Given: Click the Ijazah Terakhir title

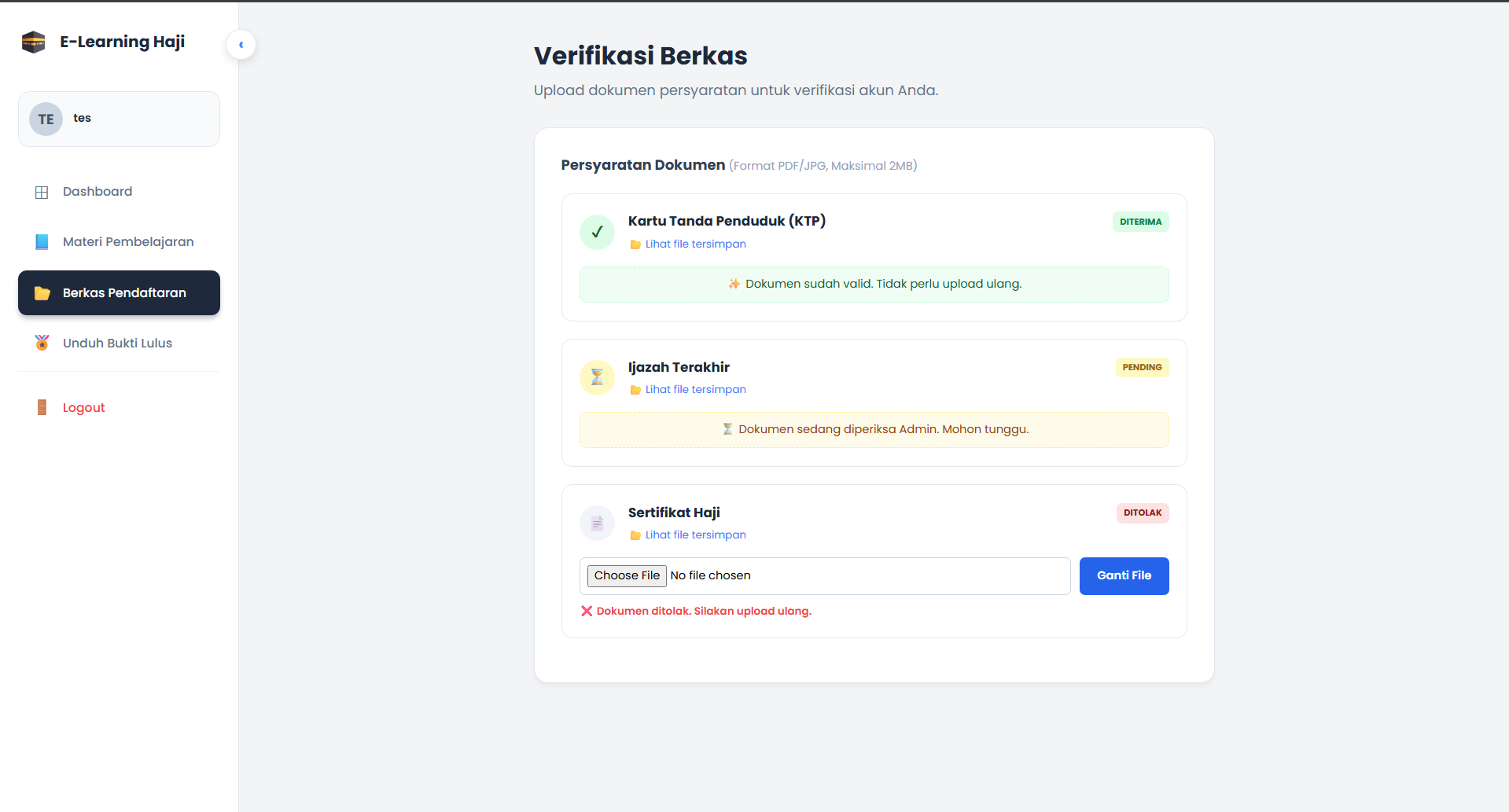Looking at the screenshot, I should click(679, 367).
